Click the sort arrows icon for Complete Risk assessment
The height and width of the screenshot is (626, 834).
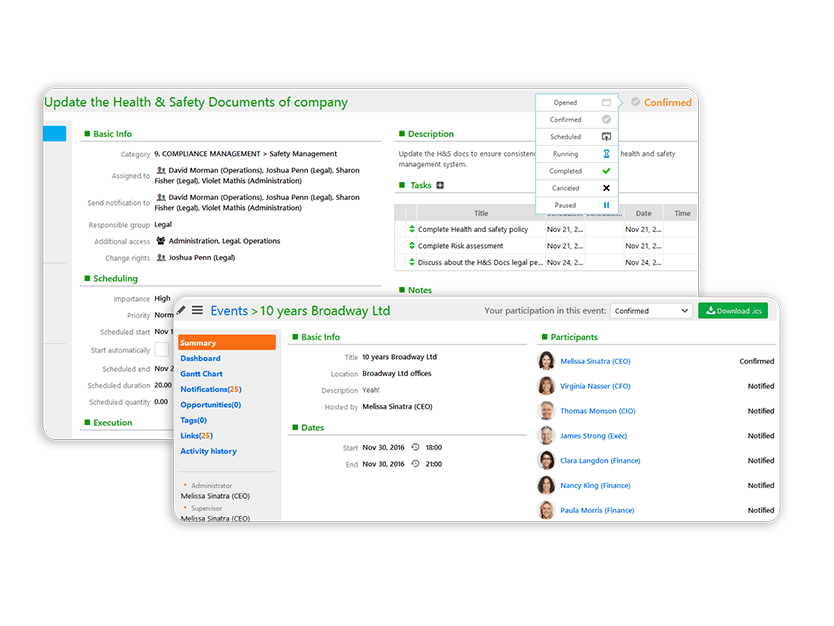pyautogui.click(x=412, y=246)
